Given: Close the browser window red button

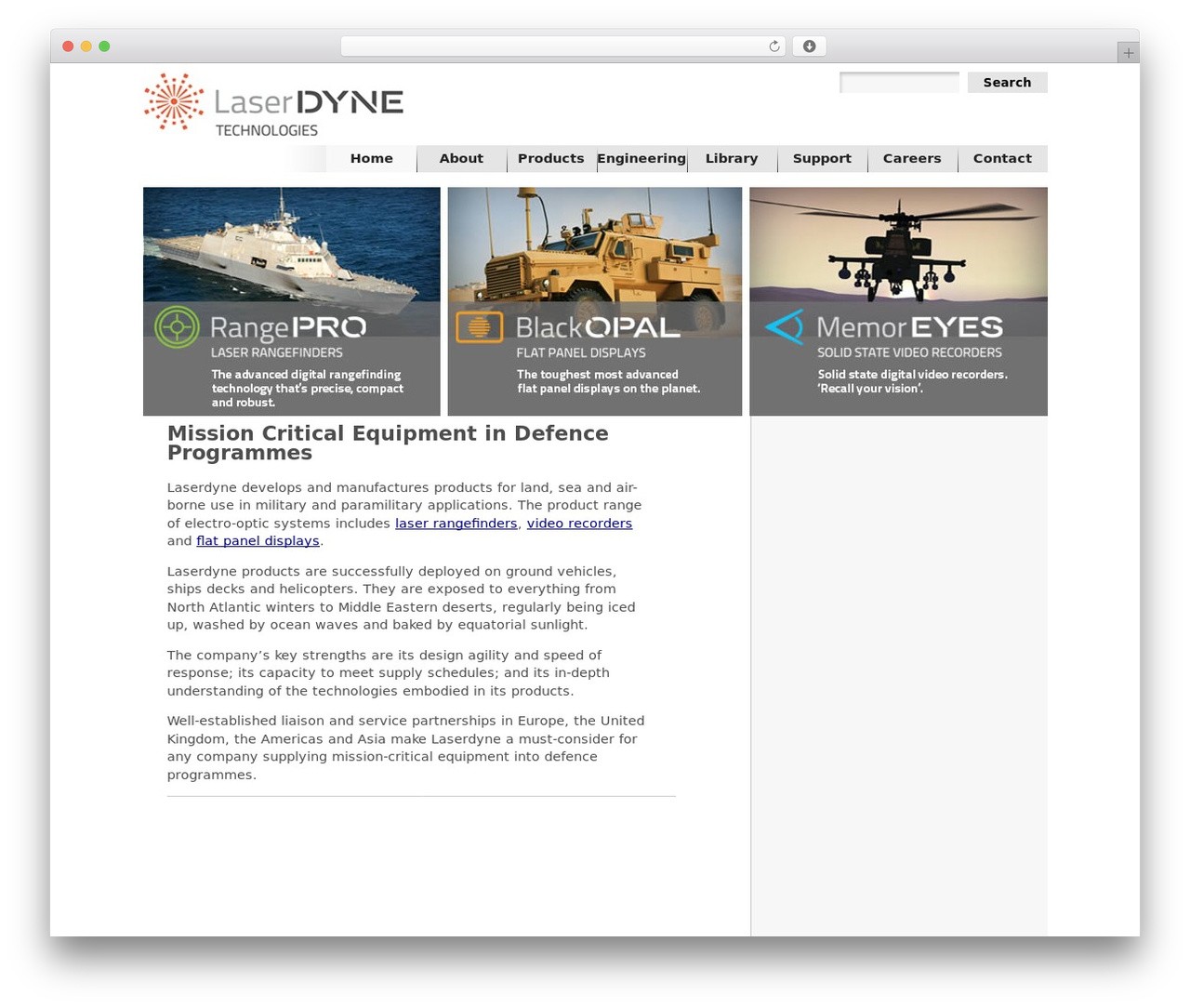Looking at the screenshot, I should coord(68,46).
